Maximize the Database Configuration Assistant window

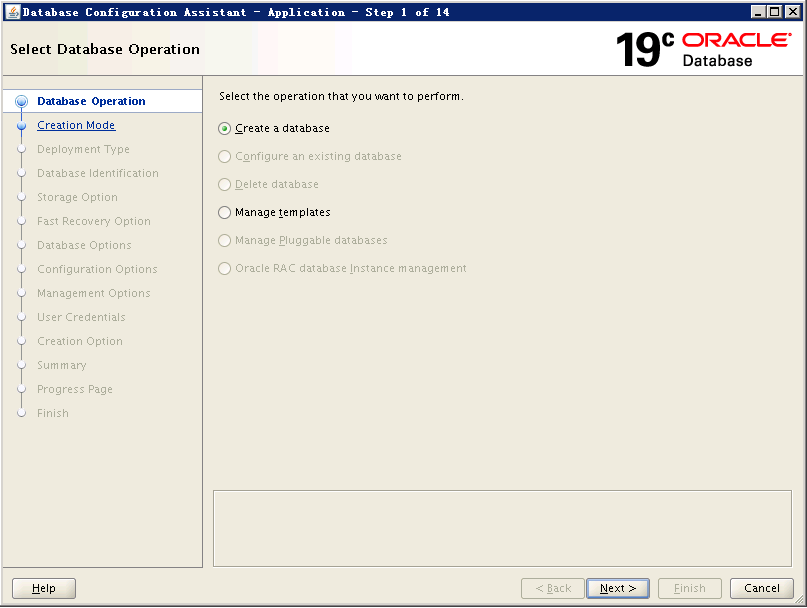(775, 12)
